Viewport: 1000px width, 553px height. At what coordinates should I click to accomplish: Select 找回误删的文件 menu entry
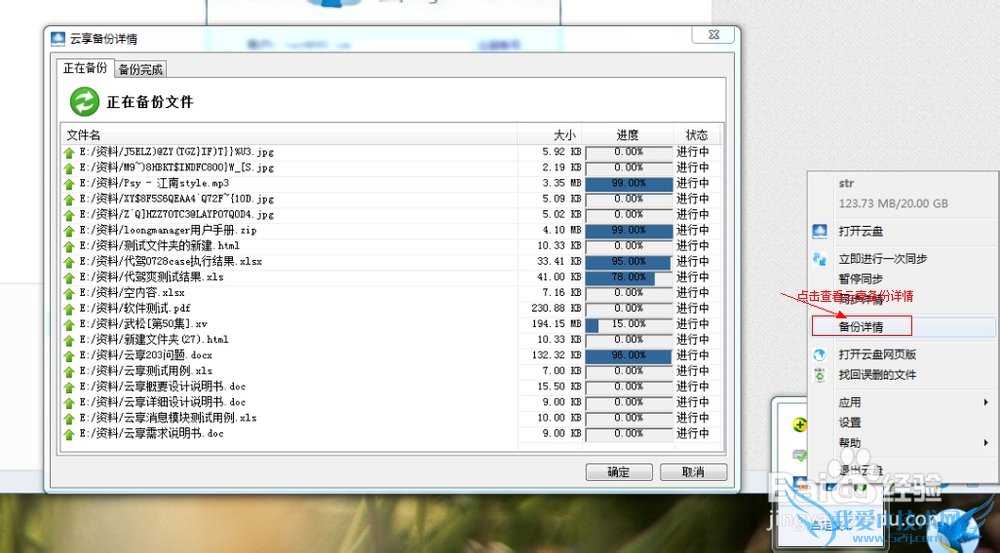pyautogui.click(x=878, y=375)
